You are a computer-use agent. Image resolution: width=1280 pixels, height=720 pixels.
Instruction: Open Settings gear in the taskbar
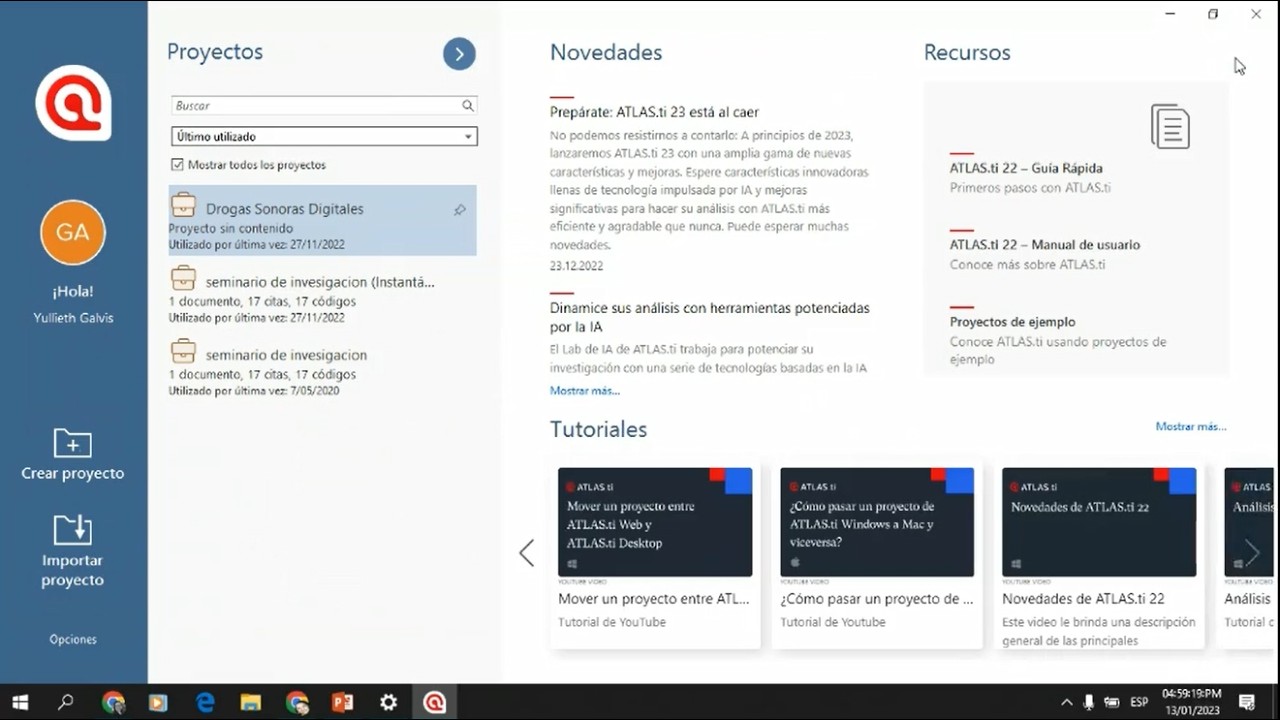pos(389,702)
